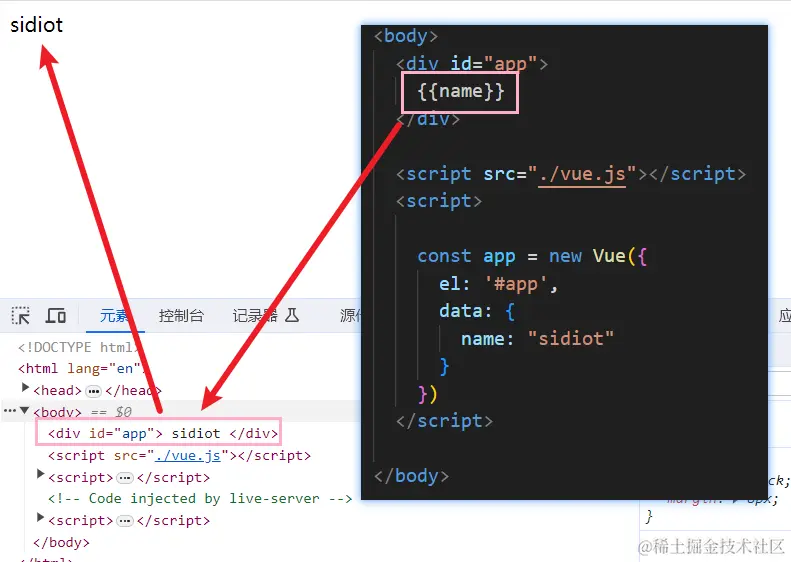Click the body element actions ellipsis
791x562 pixels.
point(10,411)
